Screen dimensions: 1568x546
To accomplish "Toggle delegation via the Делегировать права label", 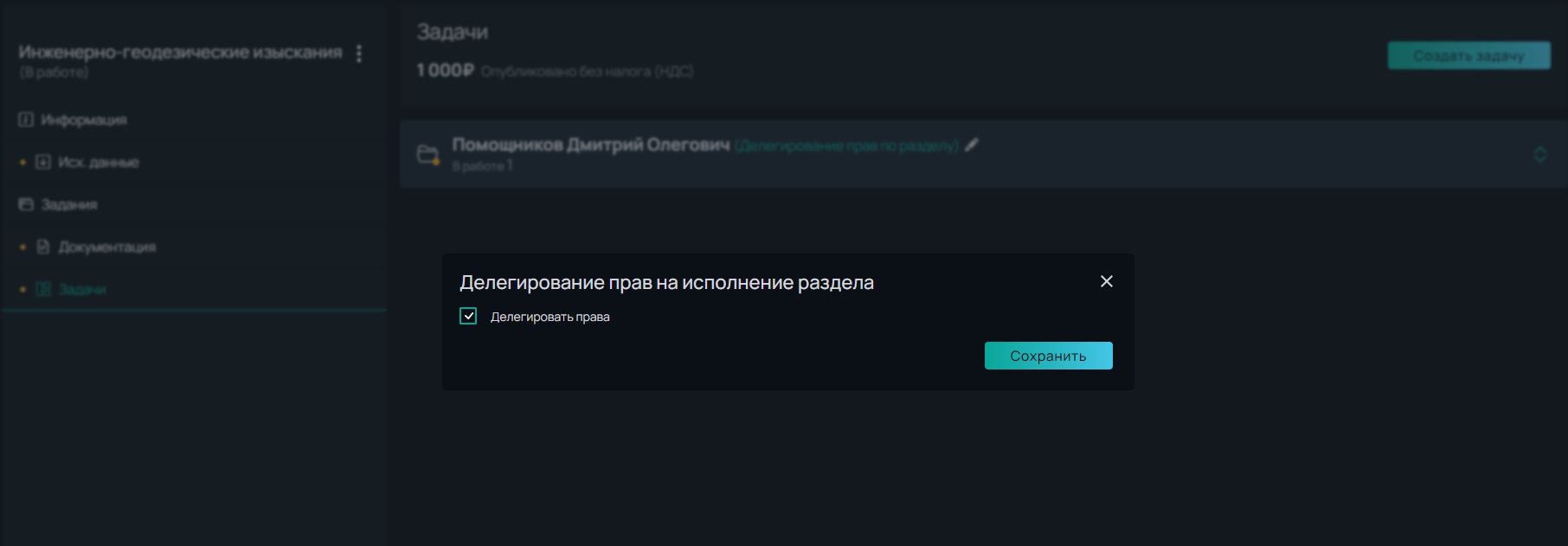I will (550, 317).
